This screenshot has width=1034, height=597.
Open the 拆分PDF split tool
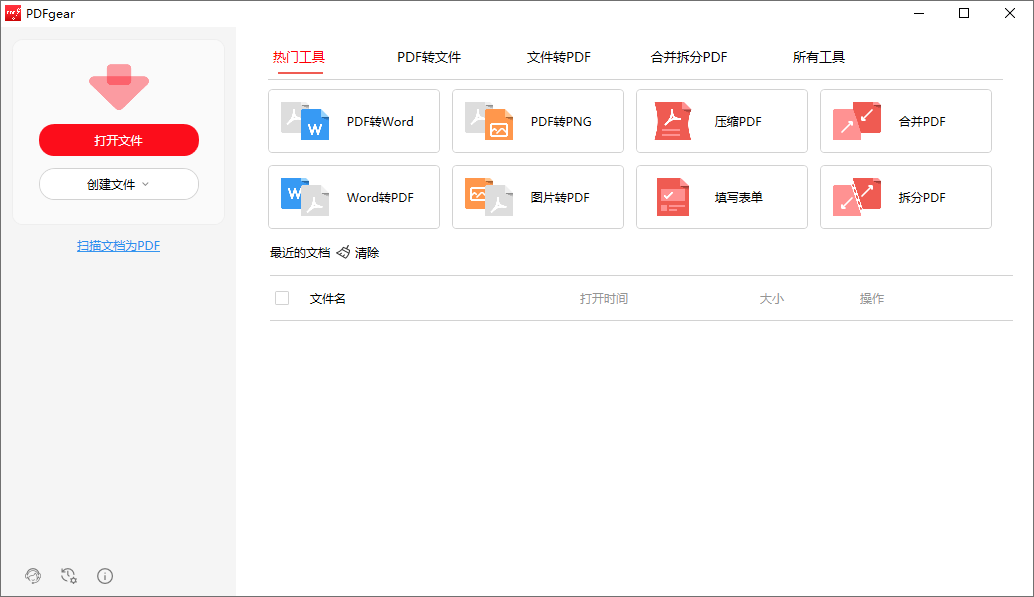tap(905, 197)
